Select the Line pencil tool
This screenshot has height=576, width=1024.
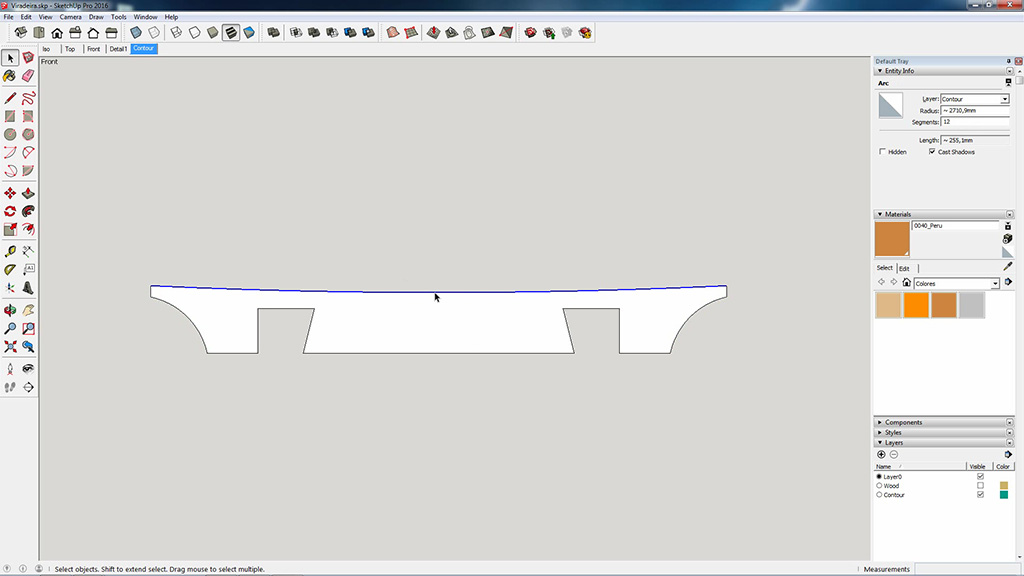(x=10, y=99)
